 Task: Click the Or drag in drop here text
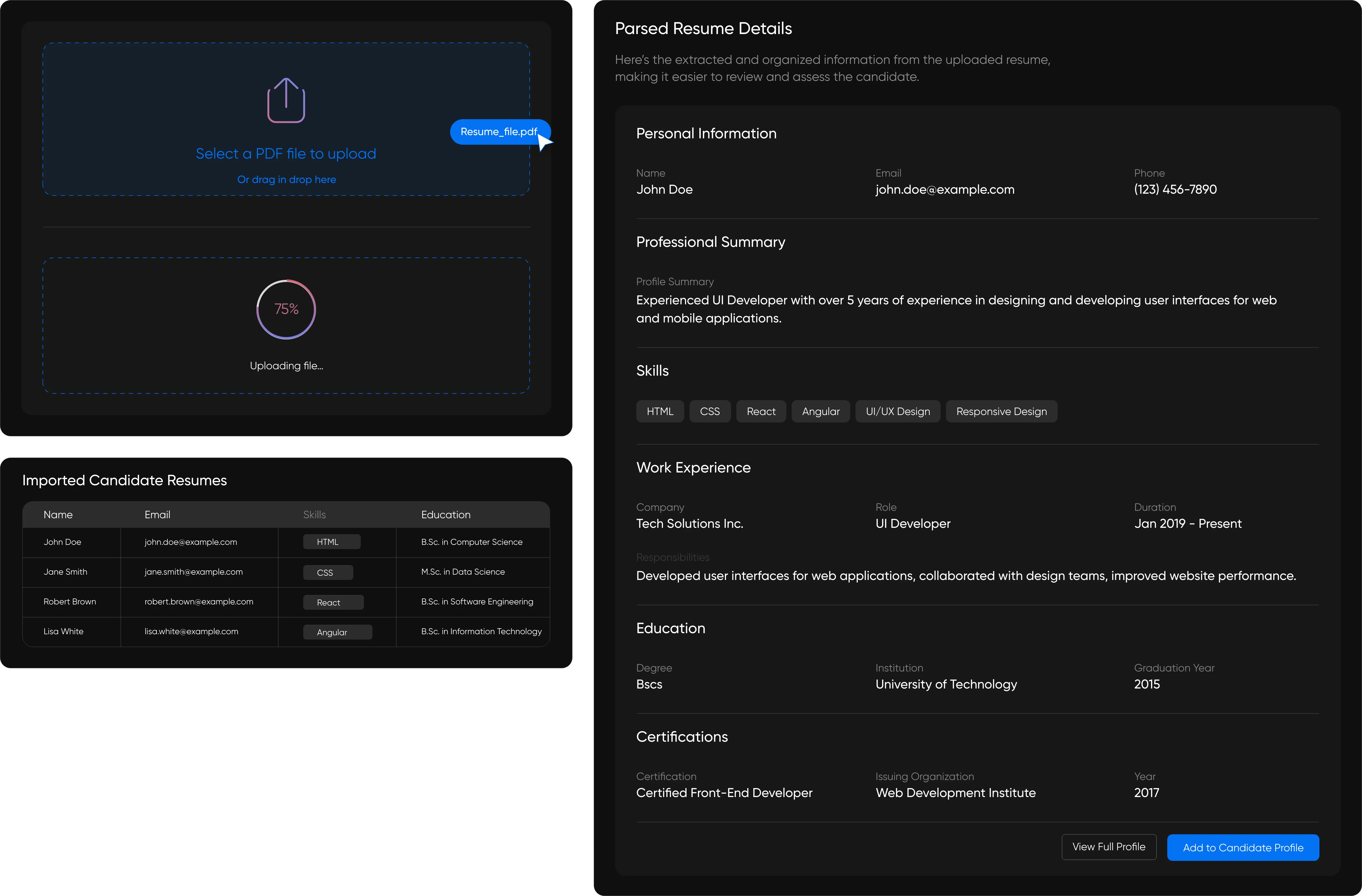[286, 180]
